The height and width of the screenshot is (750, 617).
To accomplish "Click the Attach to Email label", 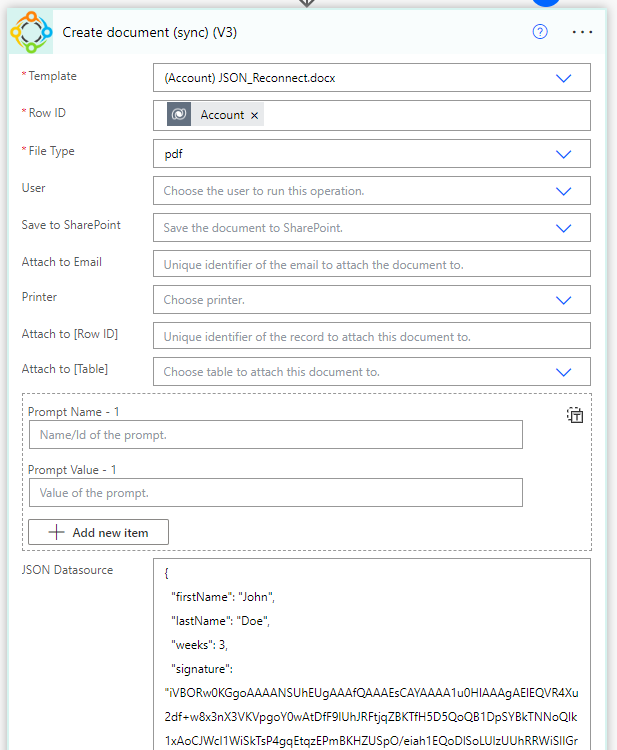I will pyautogui.click(x=61, y=262).
